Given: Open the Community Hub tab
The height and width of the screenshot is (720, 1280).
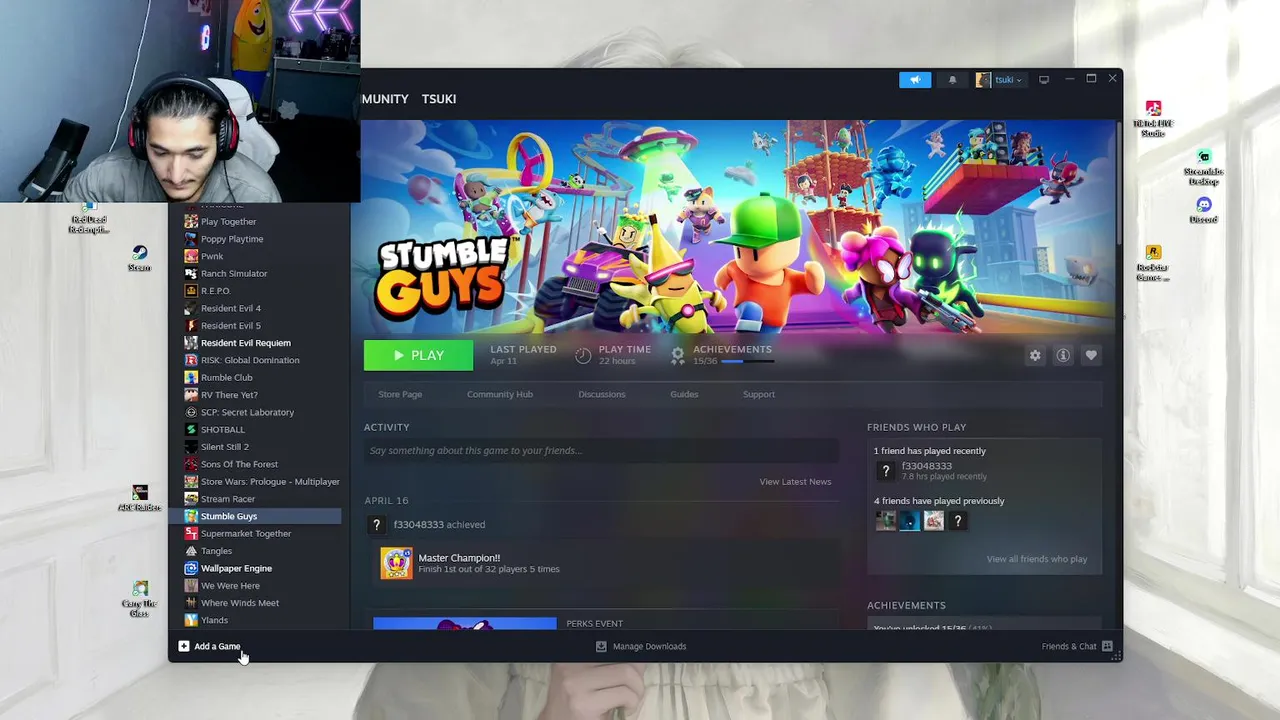Looking at the screenshot, I should pos(500,394).
